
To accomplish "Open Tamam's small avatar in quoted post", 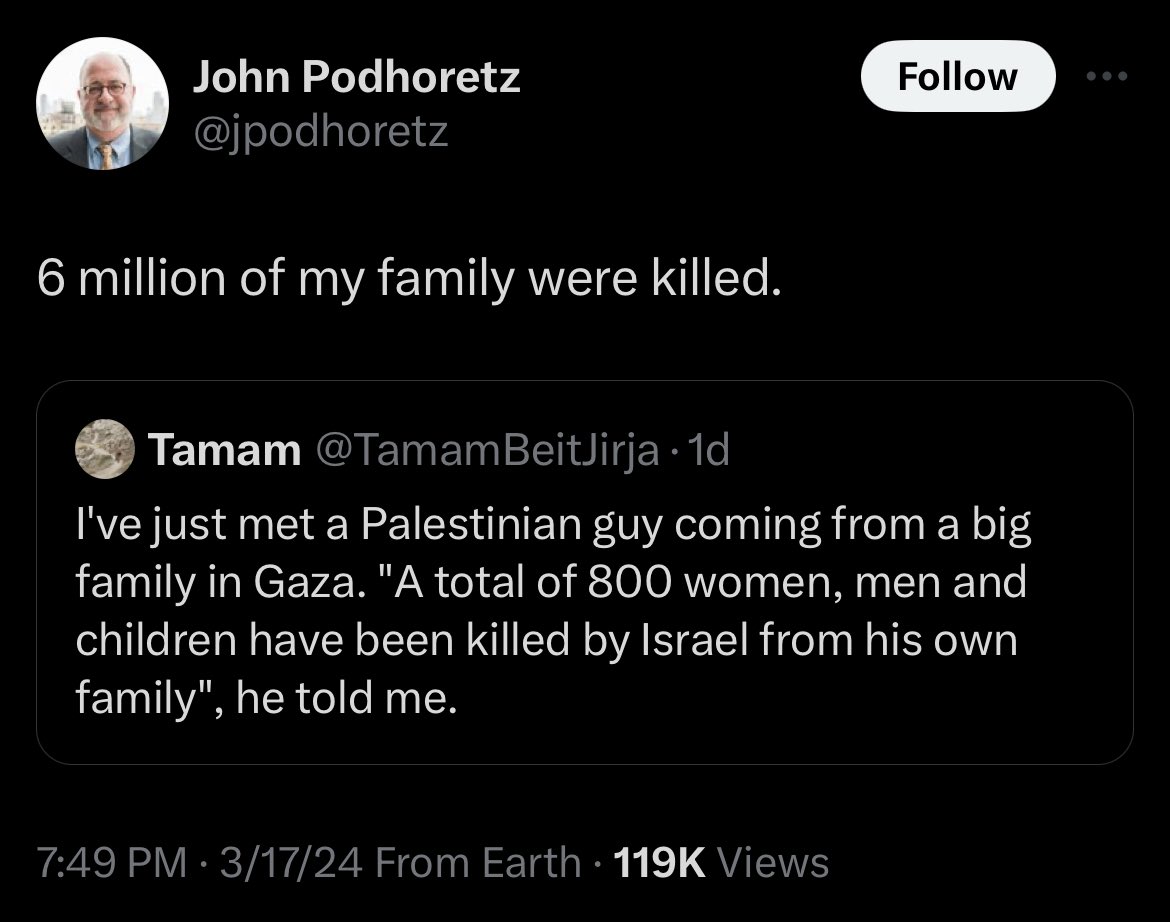I will [104, 451].
